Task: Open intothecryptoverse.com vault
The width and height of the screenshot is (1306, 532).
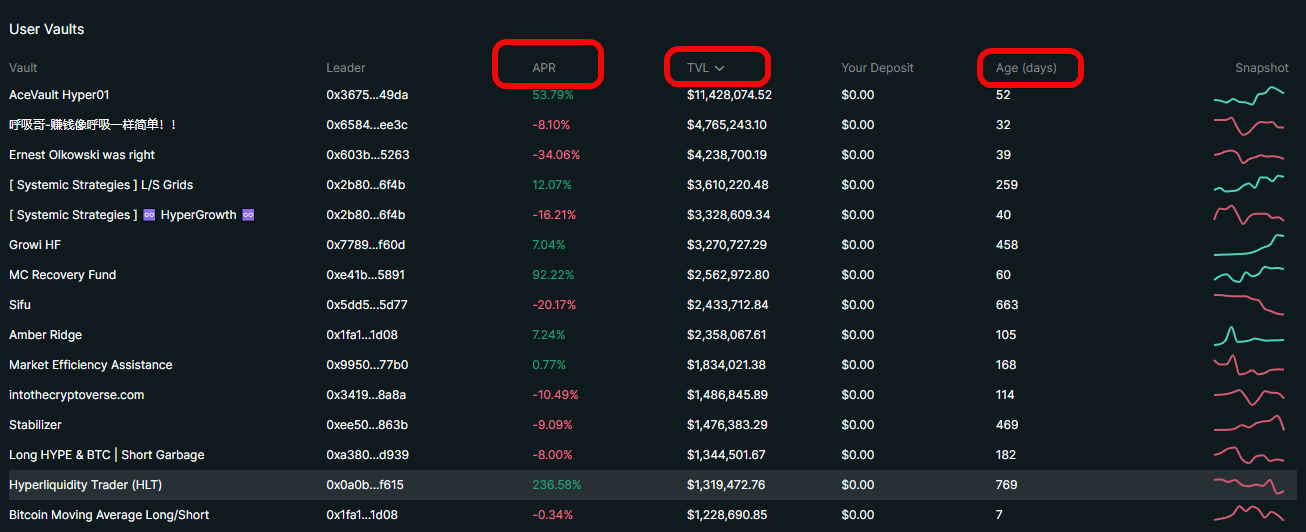Action: tap(76, 395)
